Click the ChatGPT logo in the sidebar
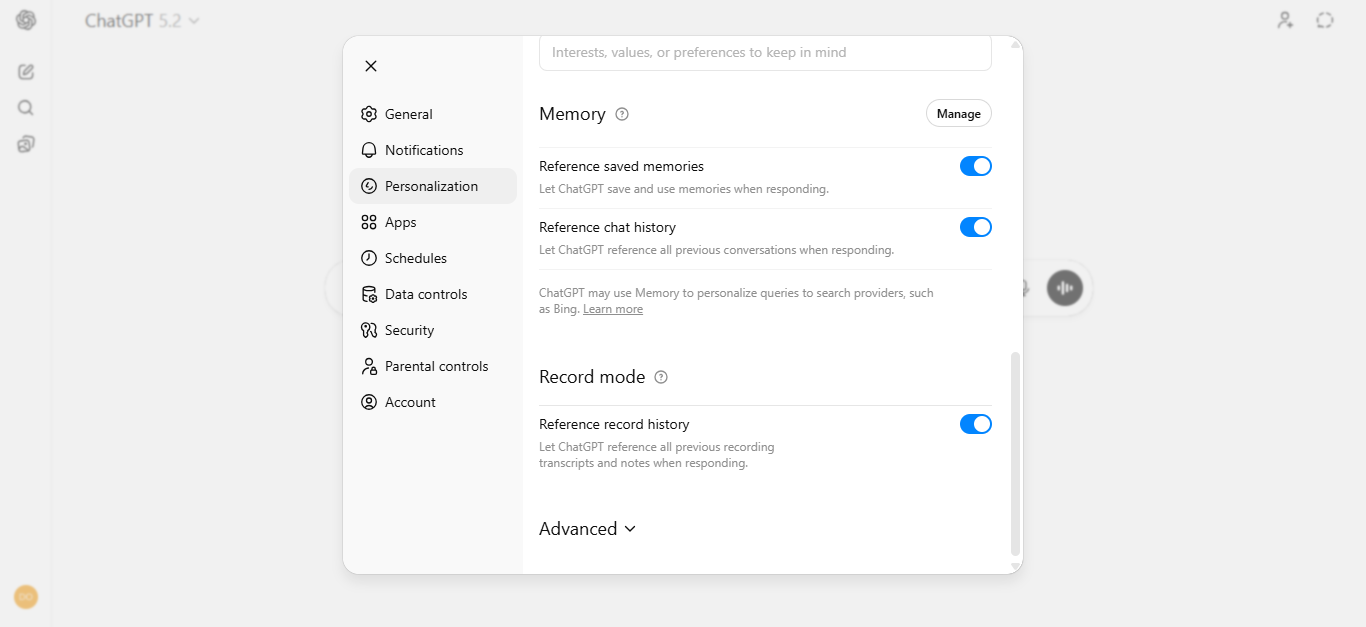 [x=26, y=20]
